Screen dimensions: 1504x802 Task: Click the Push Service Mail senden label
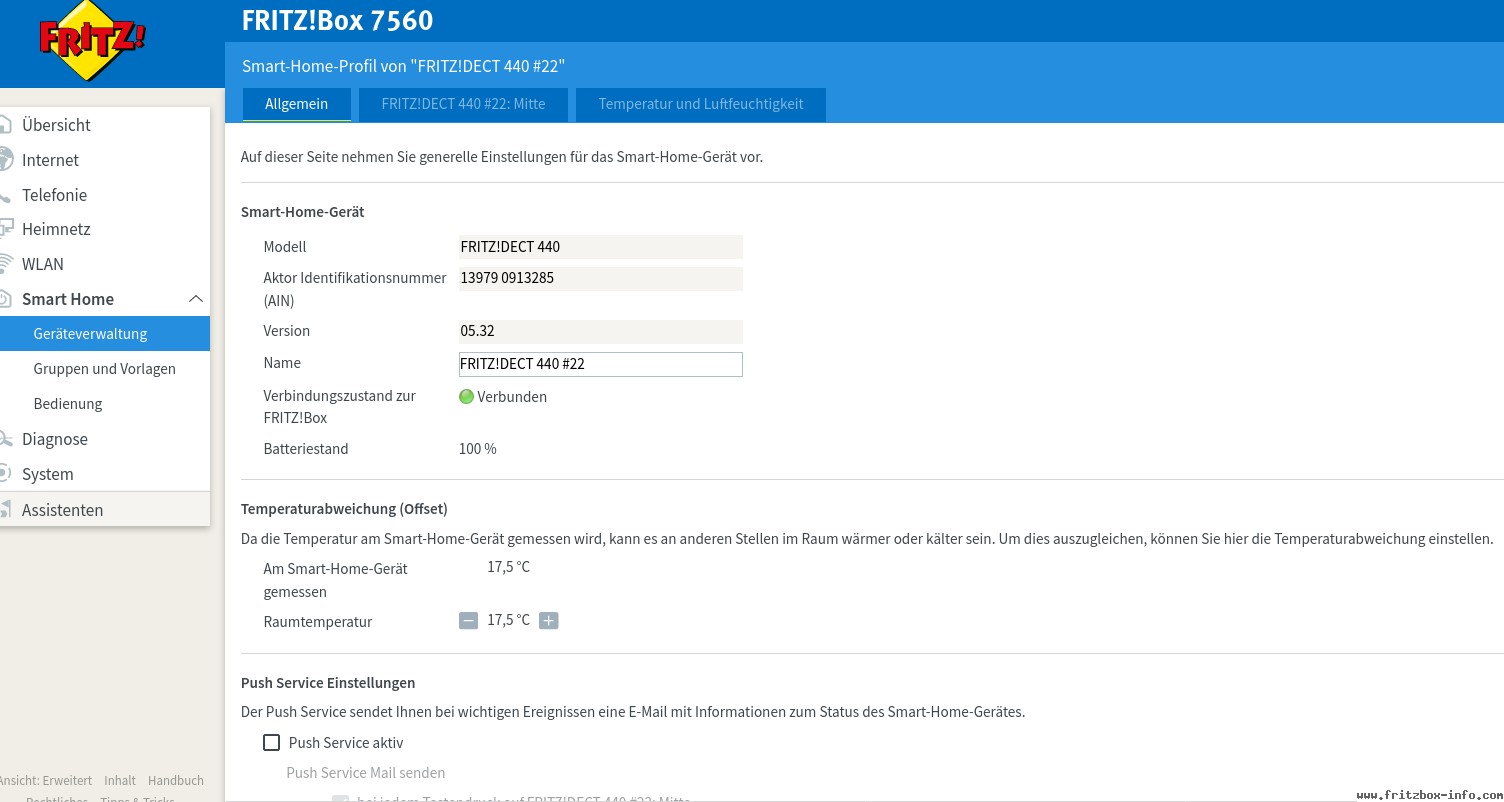click(366, 773)
